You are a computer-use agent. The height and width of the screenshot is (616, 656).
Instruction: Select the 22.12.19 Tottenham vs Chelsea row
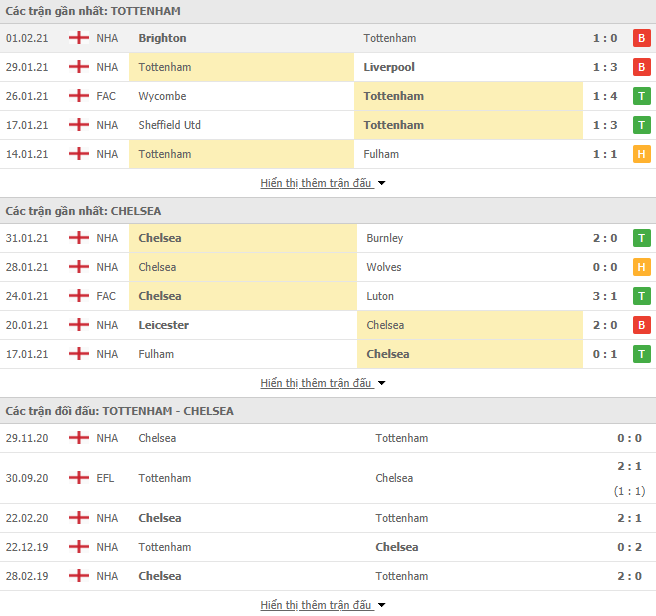click(328, 547)
